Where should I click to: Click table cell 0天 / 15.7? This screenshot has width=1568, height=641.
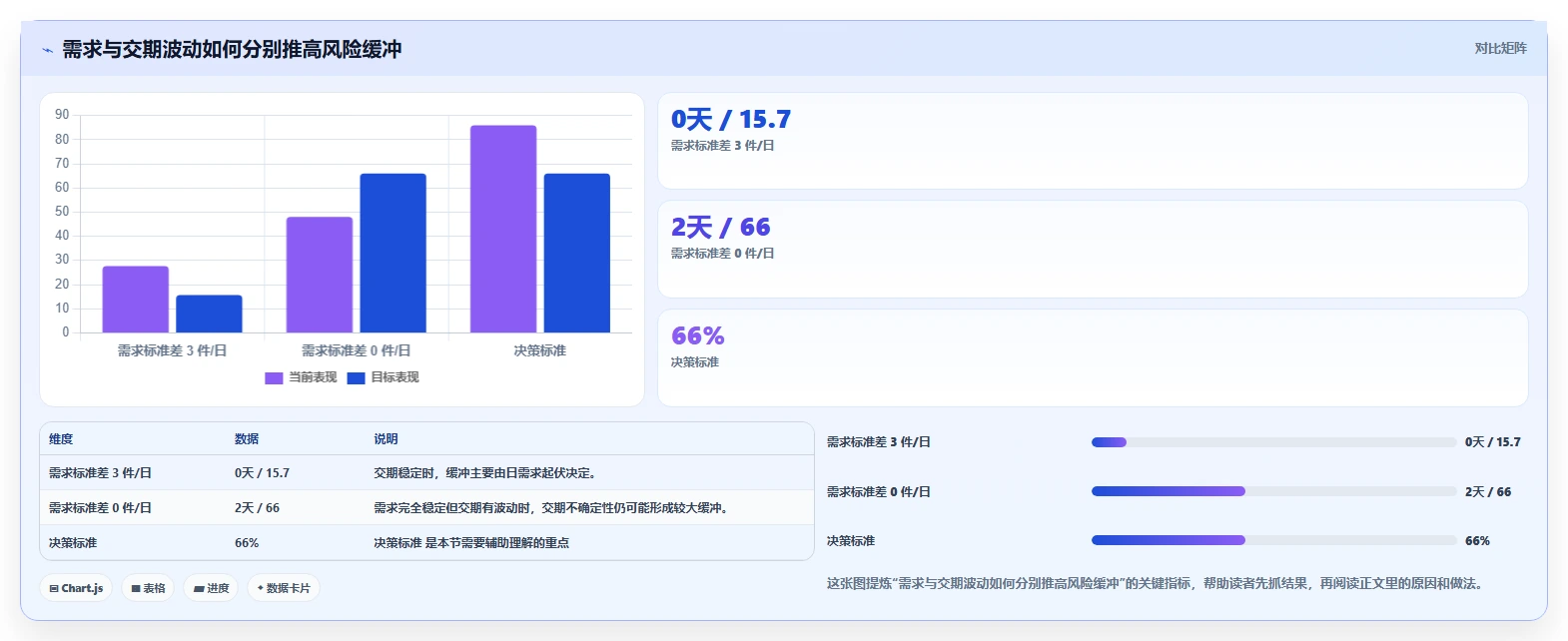[x=262, y=473]
